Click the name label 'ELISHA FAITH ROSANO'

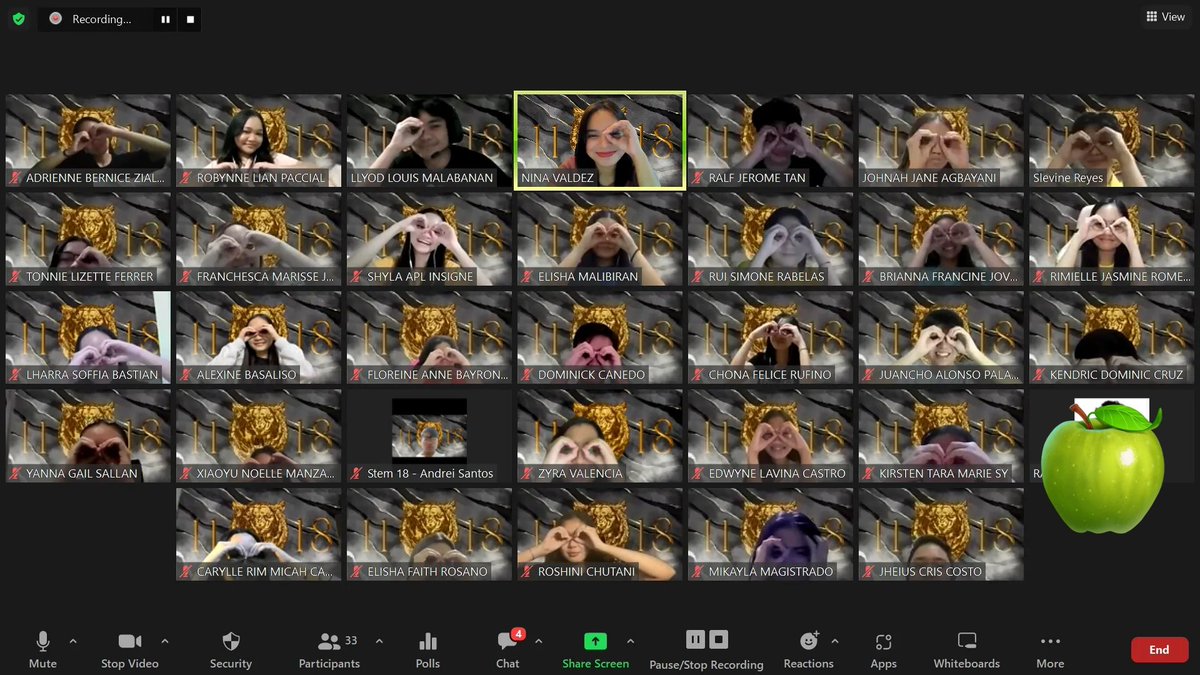pyautogui.click(x=427, y=572)
